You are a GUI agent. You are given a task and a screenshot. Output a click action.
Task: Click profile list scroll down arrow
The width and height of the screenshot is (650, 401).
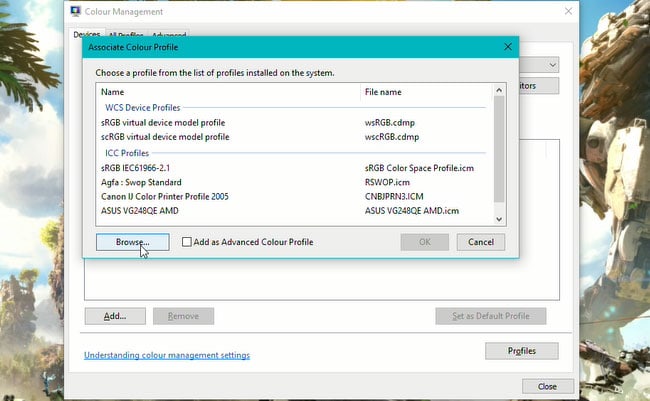pos(499,219)
